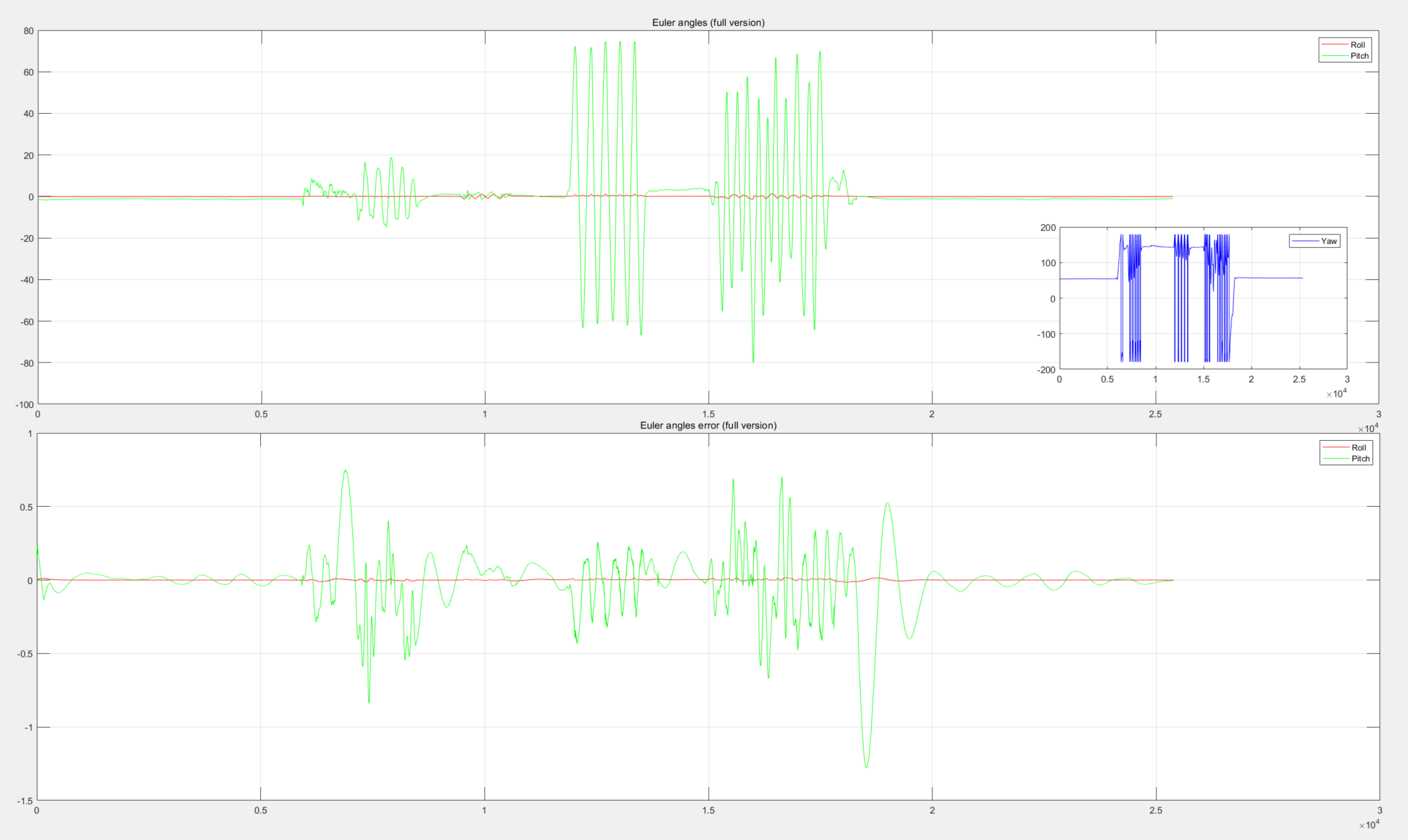Select the 'Euler angles (full version)' title
This screenshot has height=840, width=1408.
708,22
